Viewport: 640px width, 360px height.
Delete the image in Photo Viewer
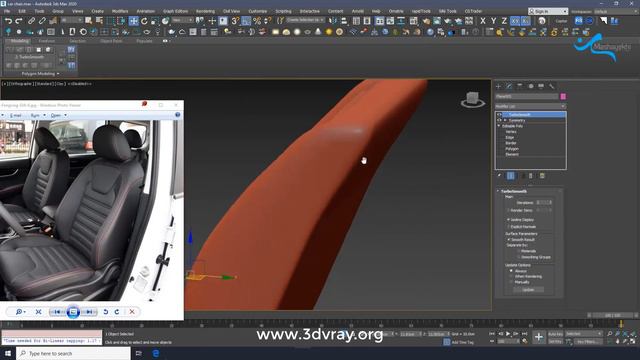pyautogui.click(x=132, y=312)
